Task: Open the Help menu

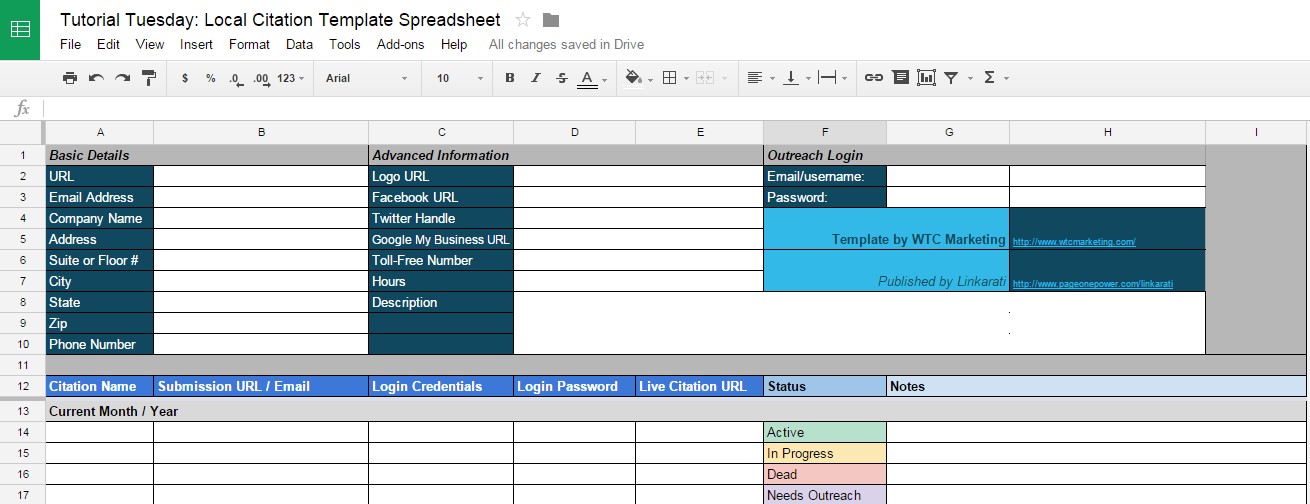Action: click(454, 44)
